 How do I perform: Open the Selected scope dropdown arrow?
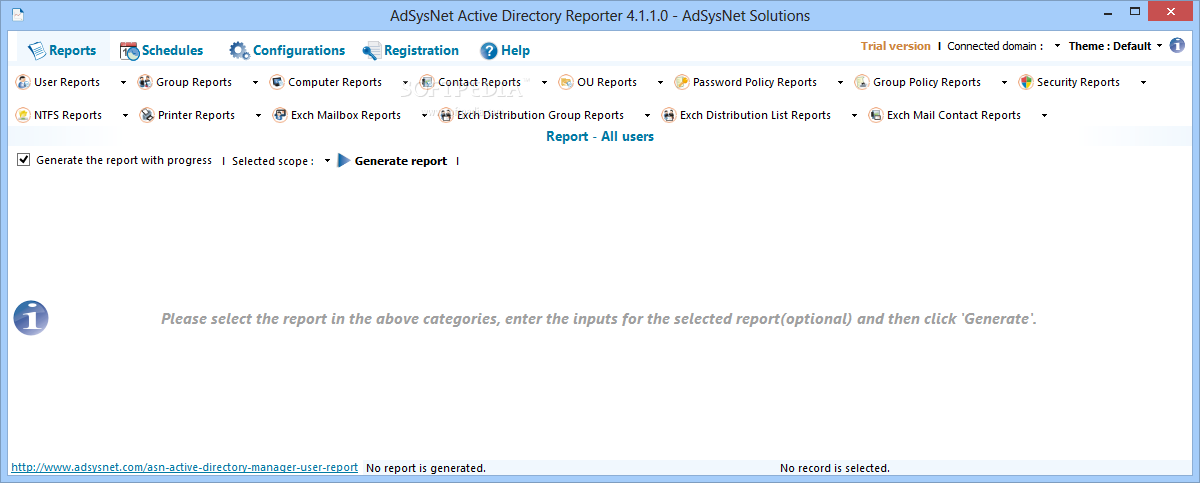[327, 161]
